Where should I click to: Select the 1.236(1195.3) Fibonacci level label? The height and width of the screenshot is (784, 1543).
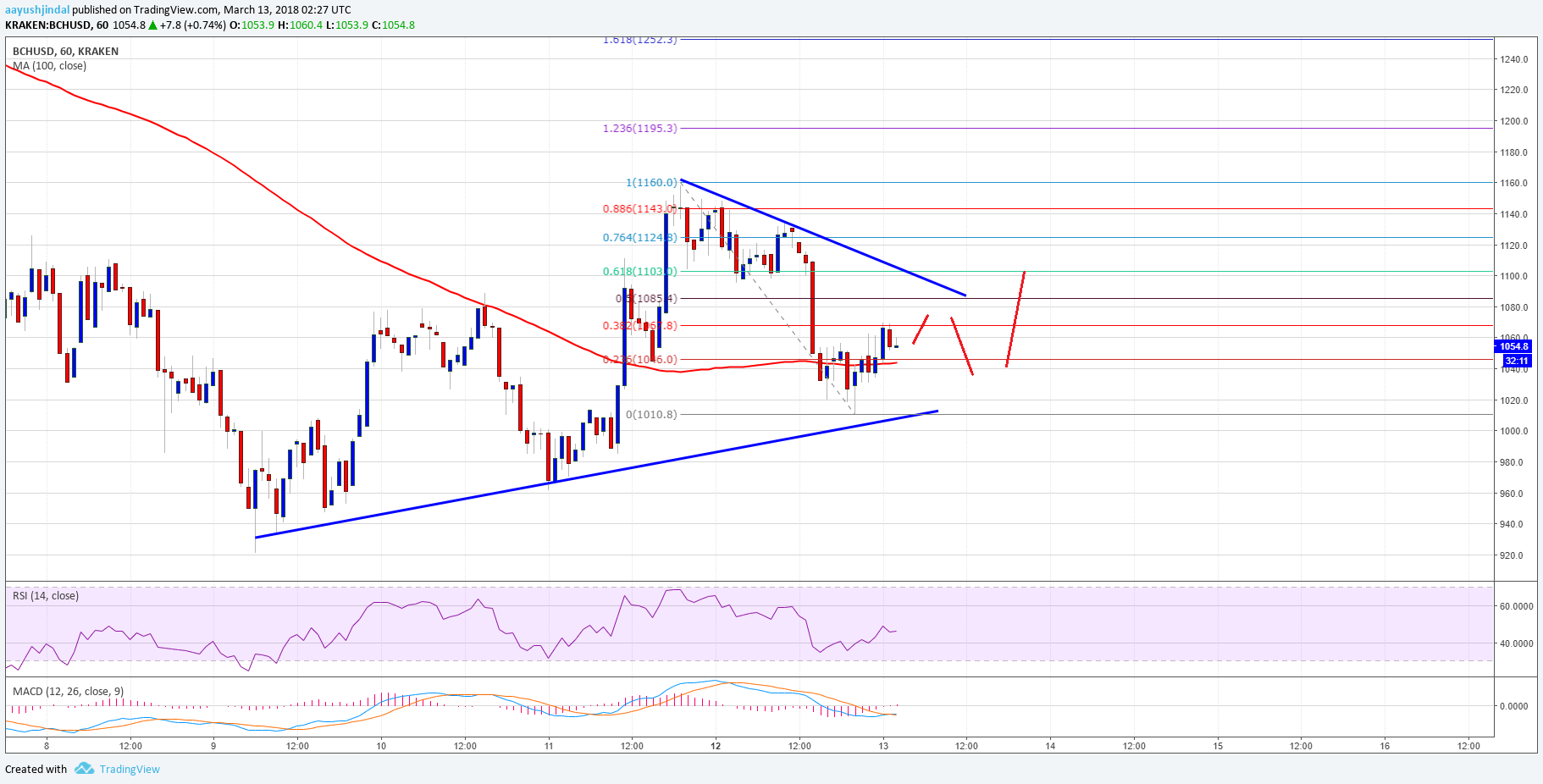tap(639, 129)
